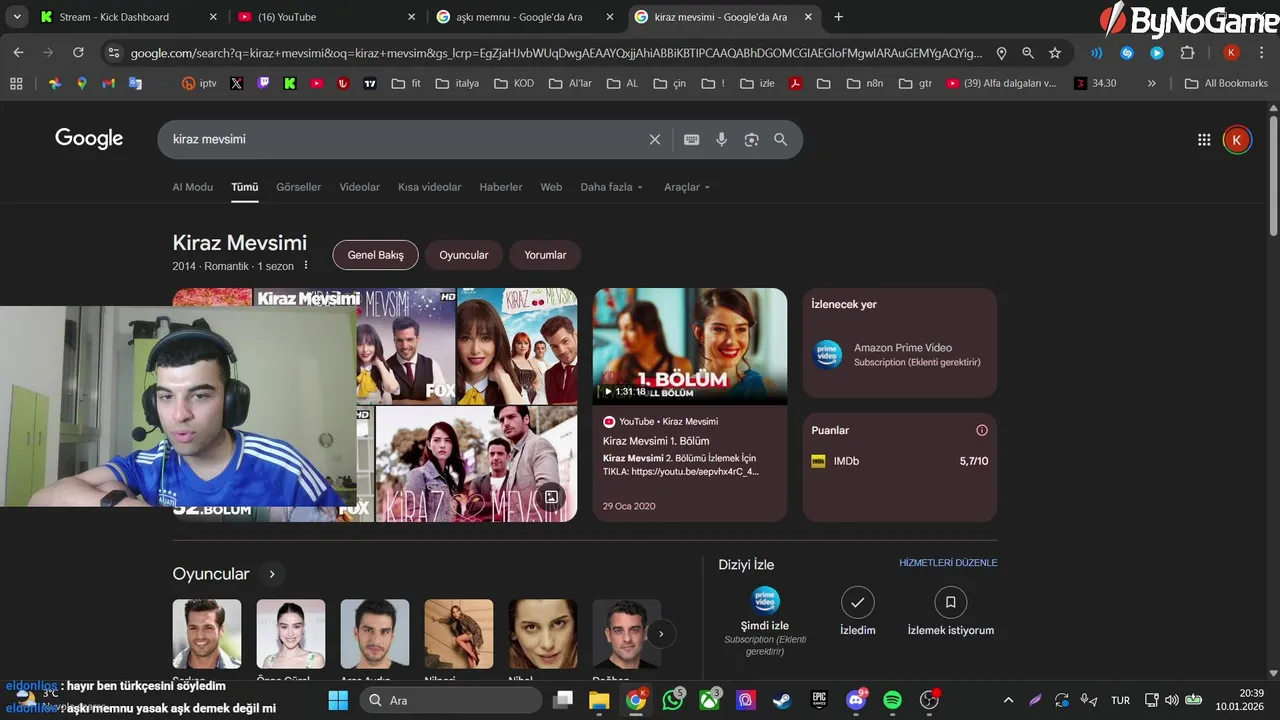Select the Yorumlar chip
The image size is (1280, 720).
tap(545, 255)
